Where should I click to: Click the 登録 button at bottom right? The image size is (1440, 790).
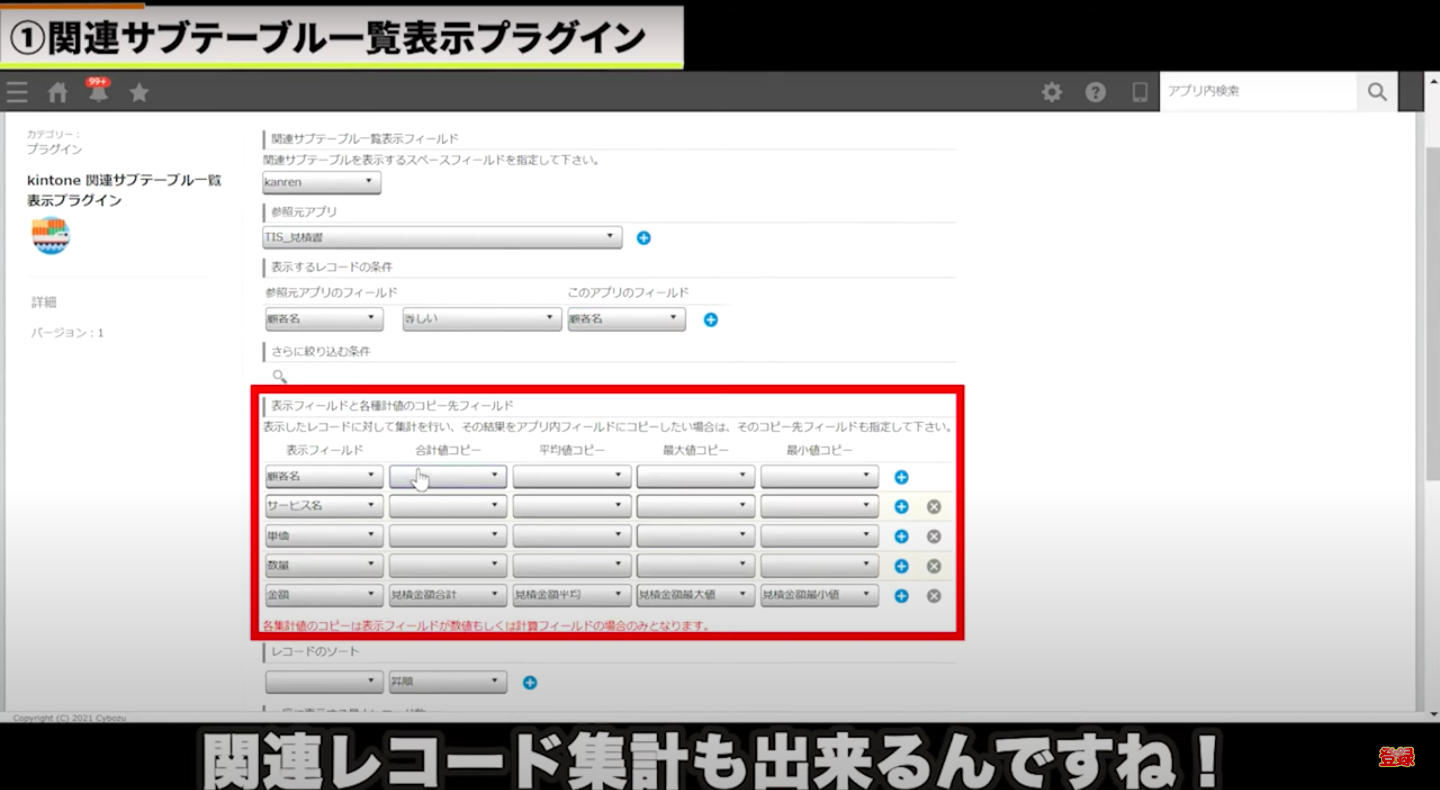pos(1396,757)
